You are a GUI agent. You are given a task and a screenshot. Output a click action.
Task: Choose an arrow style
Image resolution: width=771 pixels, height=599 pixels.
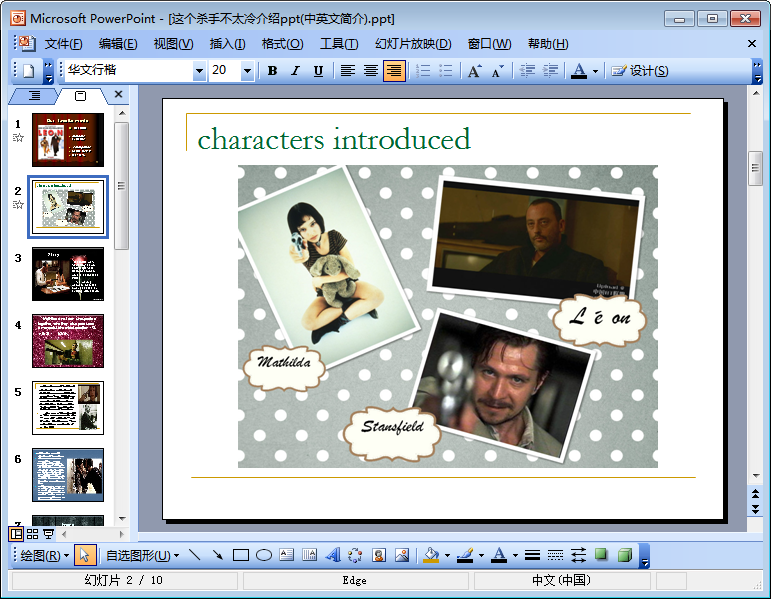[x=578, y=556]
